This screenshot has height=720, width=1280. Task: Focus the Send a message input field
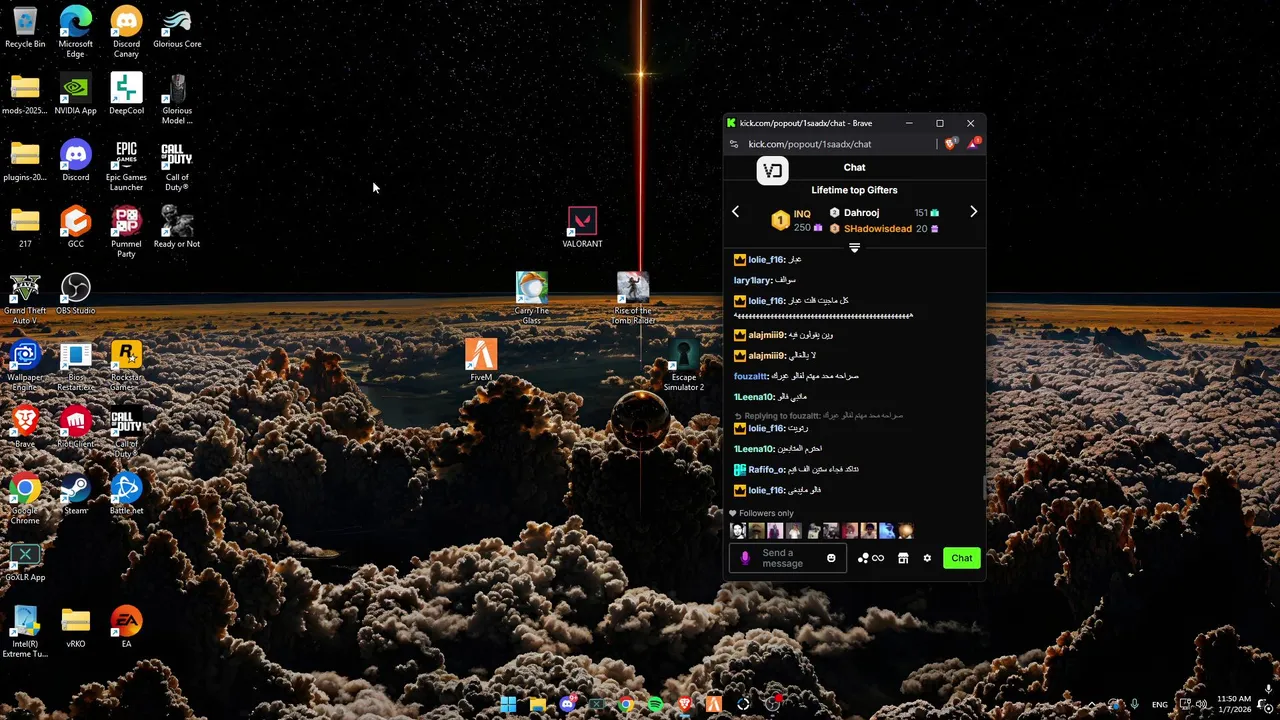coord(790,558)
